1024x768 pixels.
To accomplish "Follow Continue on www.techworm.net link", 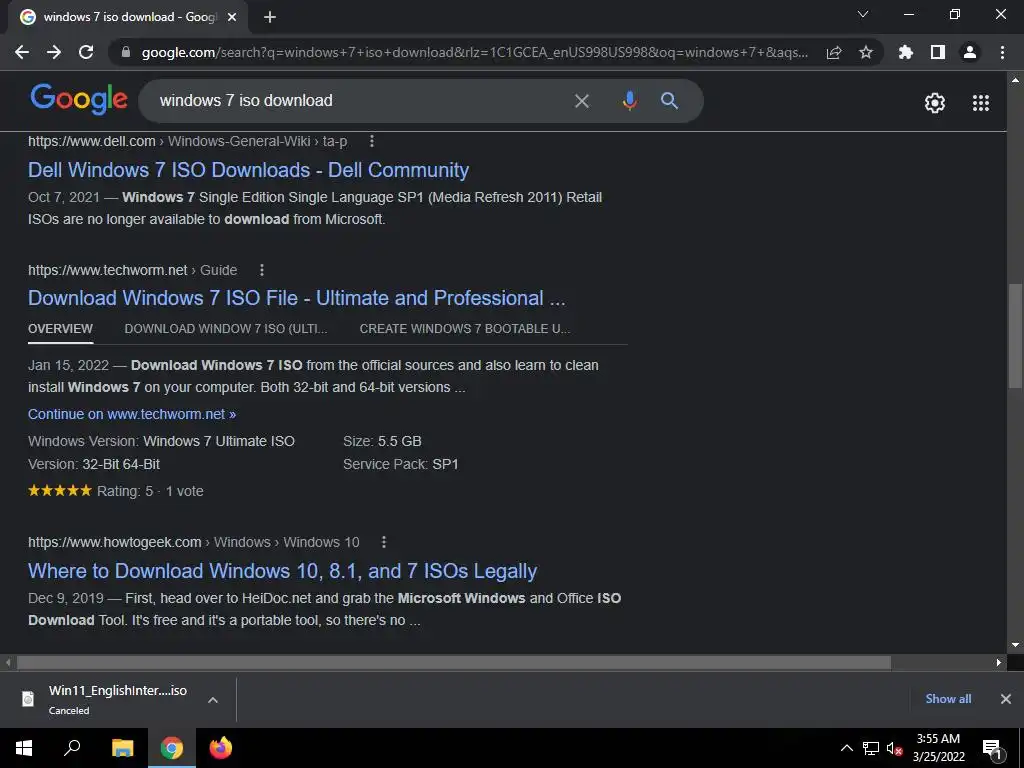I will click(x=132, y=414).
